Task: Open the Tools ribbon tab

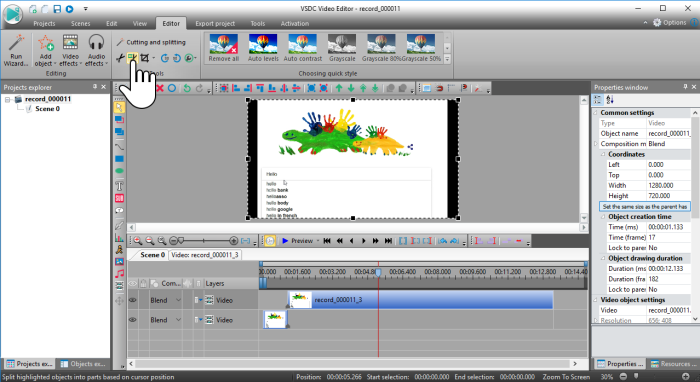Action: (x=258, y=23)
